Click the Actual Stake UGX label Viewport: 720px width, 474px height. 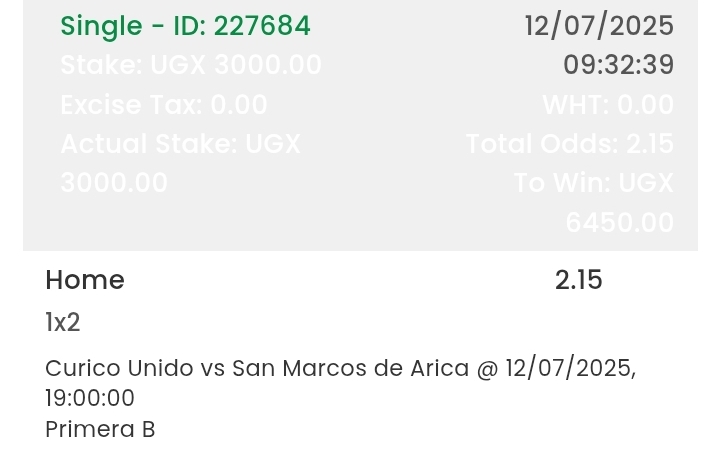coord(180,144)
